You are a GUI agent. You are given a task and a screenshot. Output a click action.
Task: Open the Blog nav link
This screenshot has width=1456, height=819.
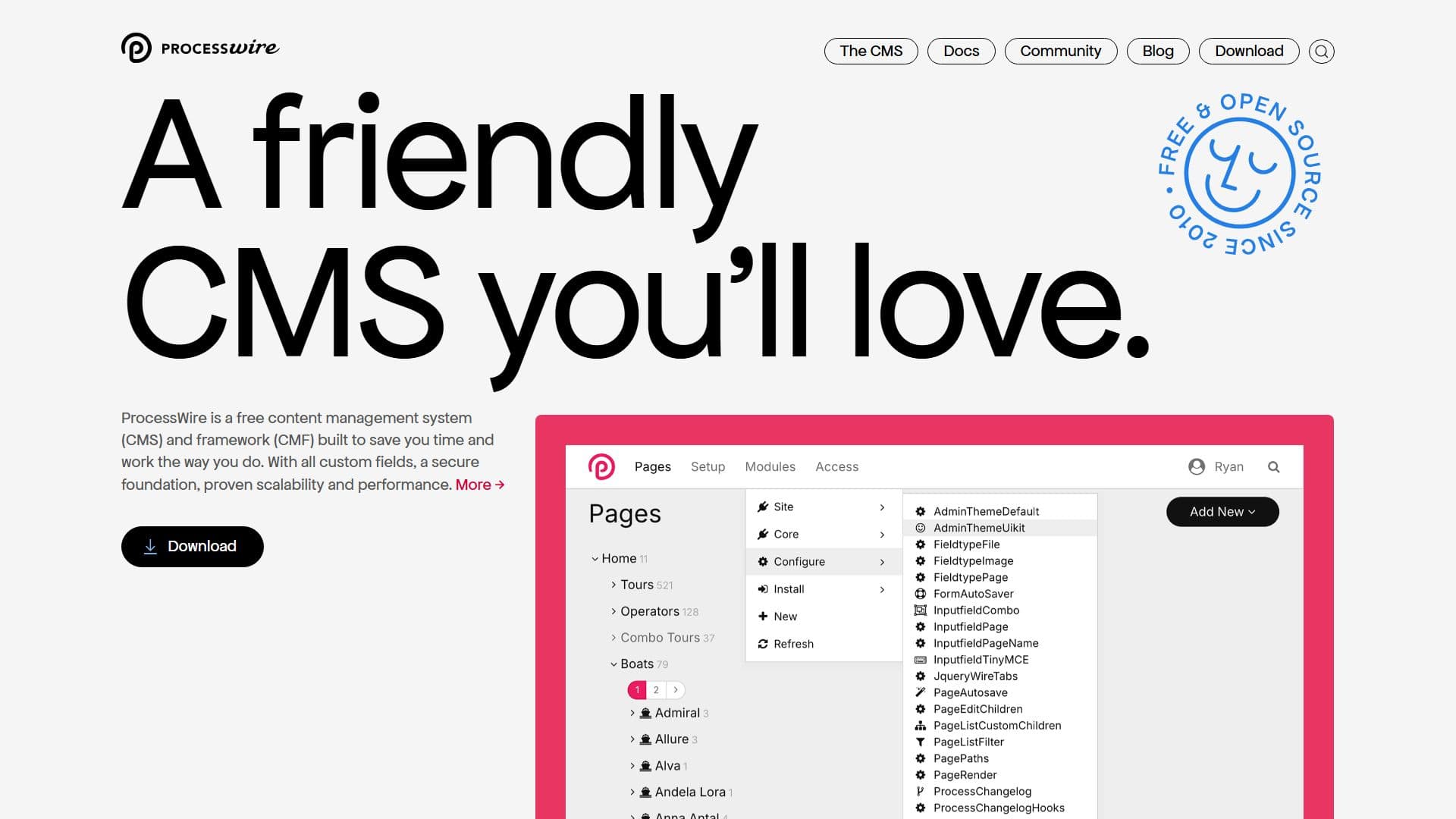tap(1157, 51)
